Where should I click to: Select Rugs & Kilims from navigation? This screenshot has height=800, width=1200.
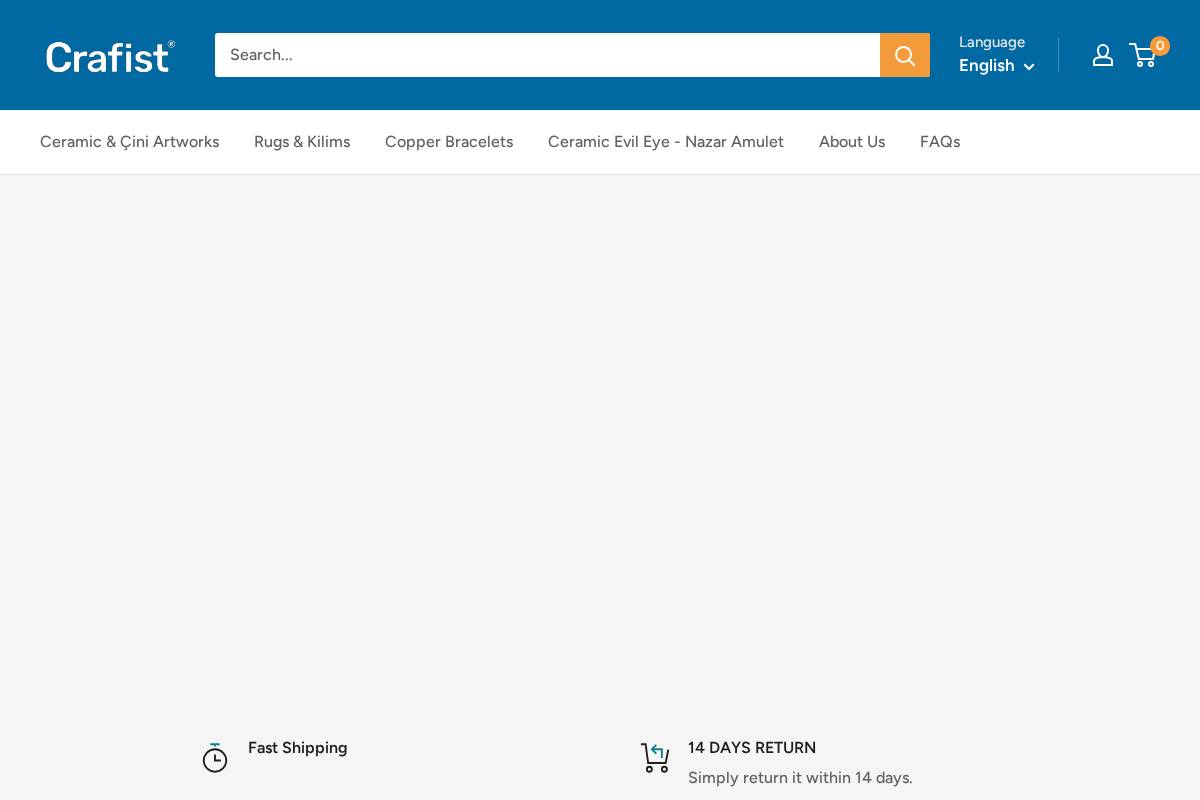[x=302, y=142]
